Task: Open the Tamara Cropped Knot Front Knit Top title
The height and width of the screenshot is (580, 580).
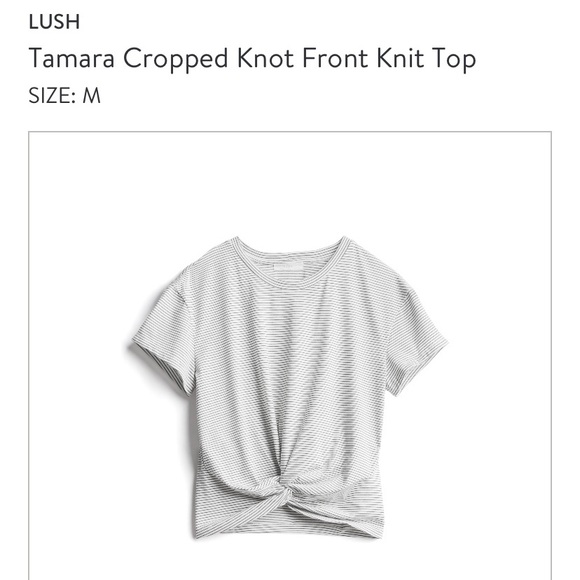Action: click(252, 59)
